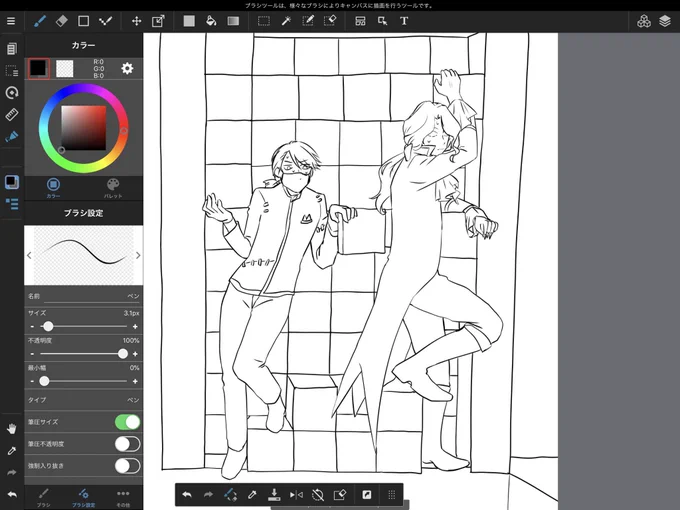Viewport: 680px width, 510px height.
Task: Click flip horizontal in floating bar
Action: [296, 494]
